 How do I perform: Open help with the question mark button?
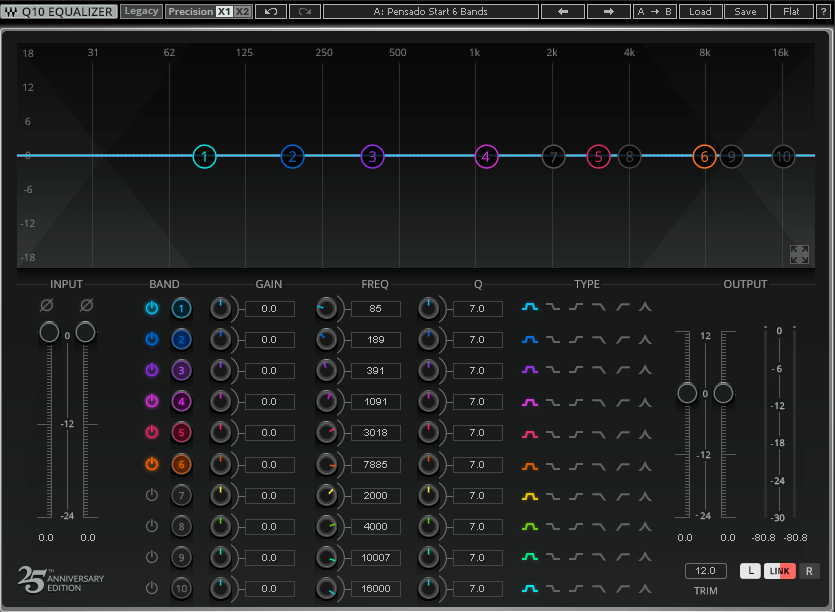[x=823, y=11]
